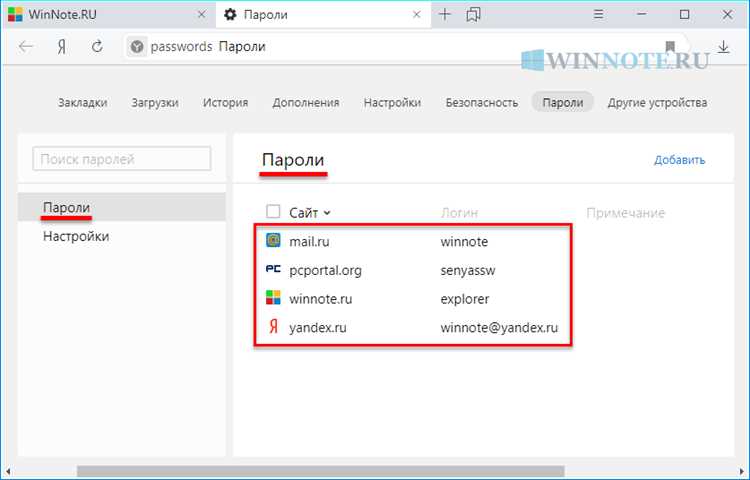Focus the Поиск паролей search field

(x=121, y=159)
